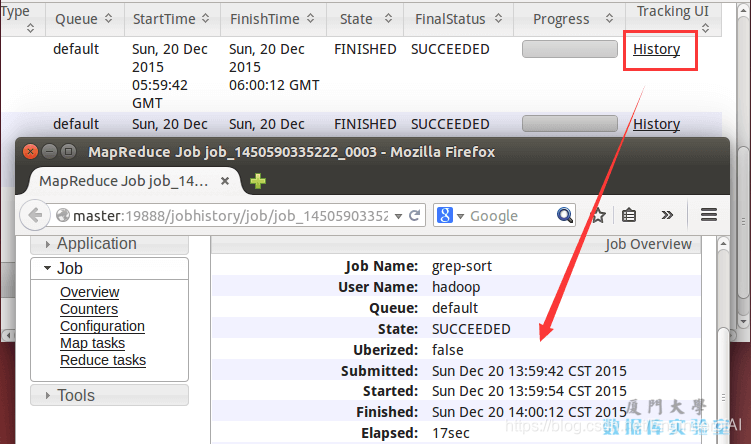Sort by Progress column

[x=569, y=19]
